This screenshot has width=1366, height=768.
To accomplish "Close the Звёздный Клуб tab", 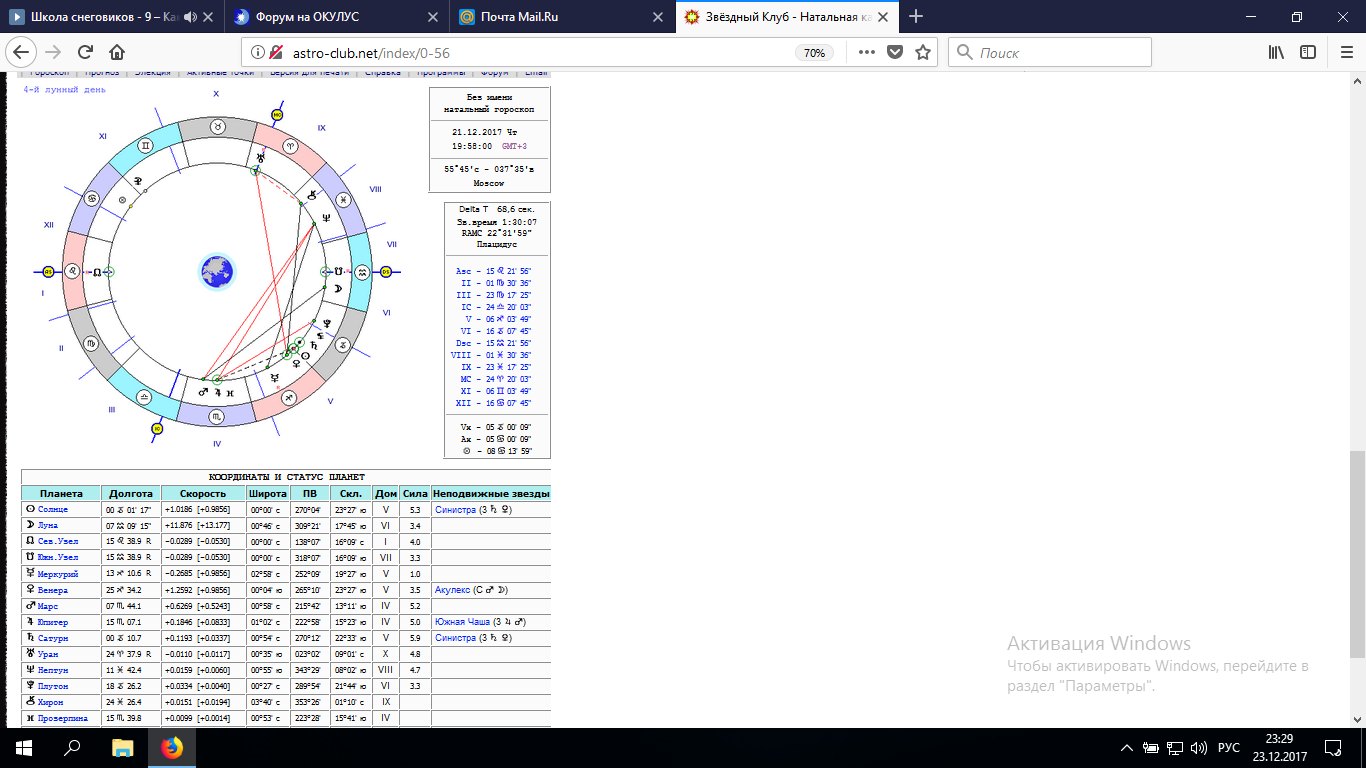I will point(884,17).
